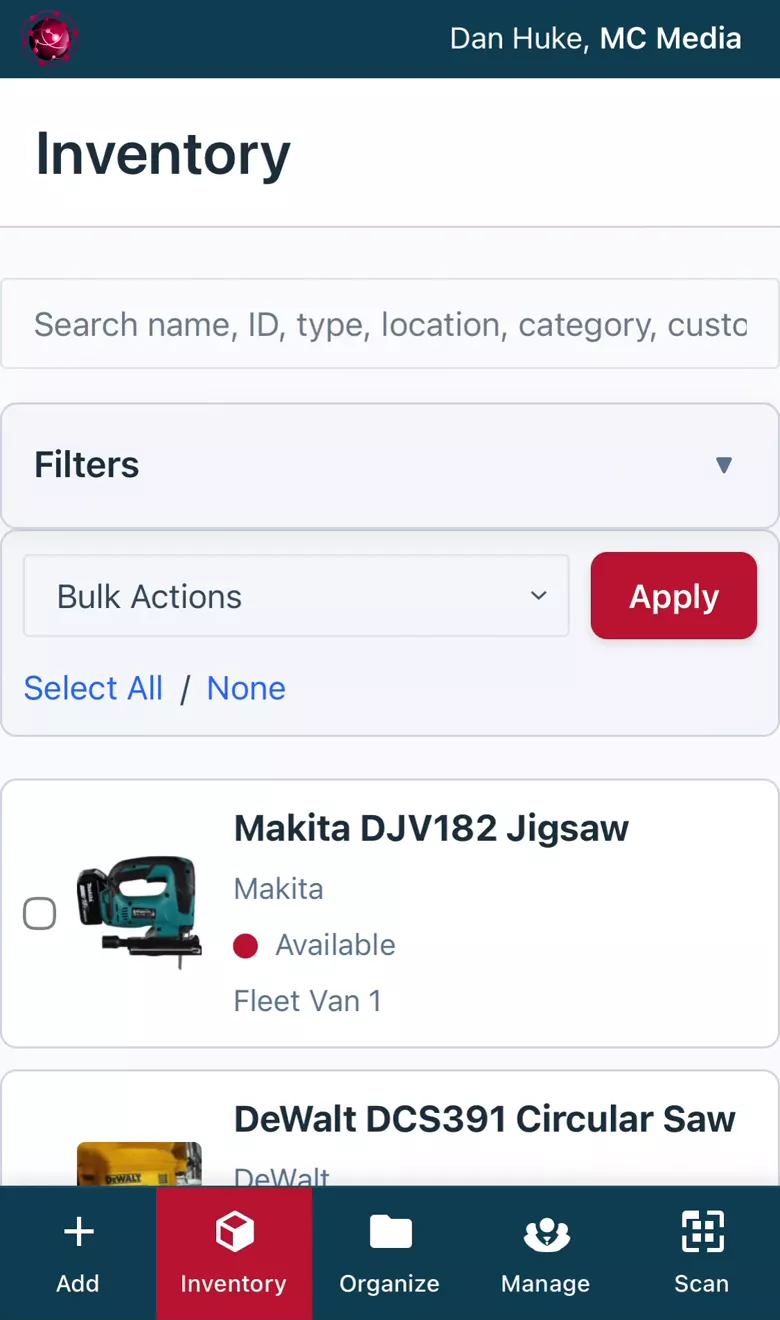Open the DeWalt circular saw thumbnail
This screenshot has height=1320, width=780.
coord(139,1164)
